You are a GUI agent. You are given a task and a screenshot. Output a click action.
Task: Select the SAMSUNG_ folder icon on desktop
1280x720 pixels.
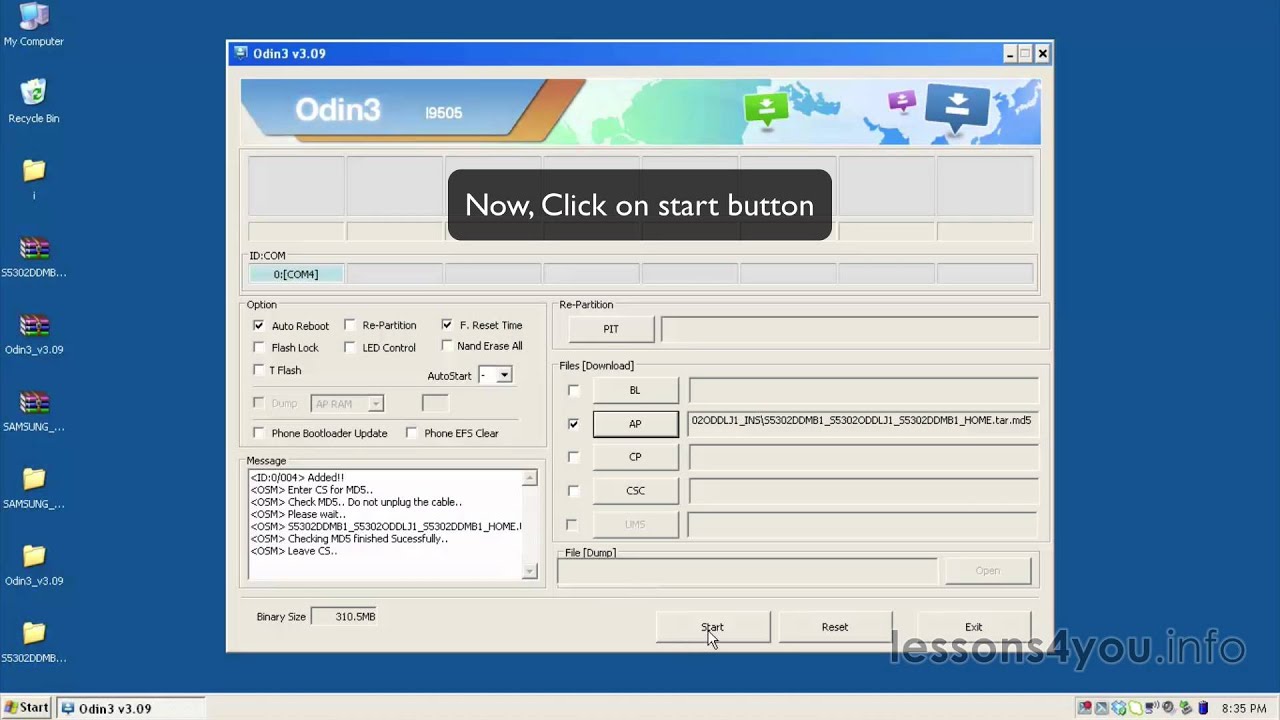coord(33,486)
